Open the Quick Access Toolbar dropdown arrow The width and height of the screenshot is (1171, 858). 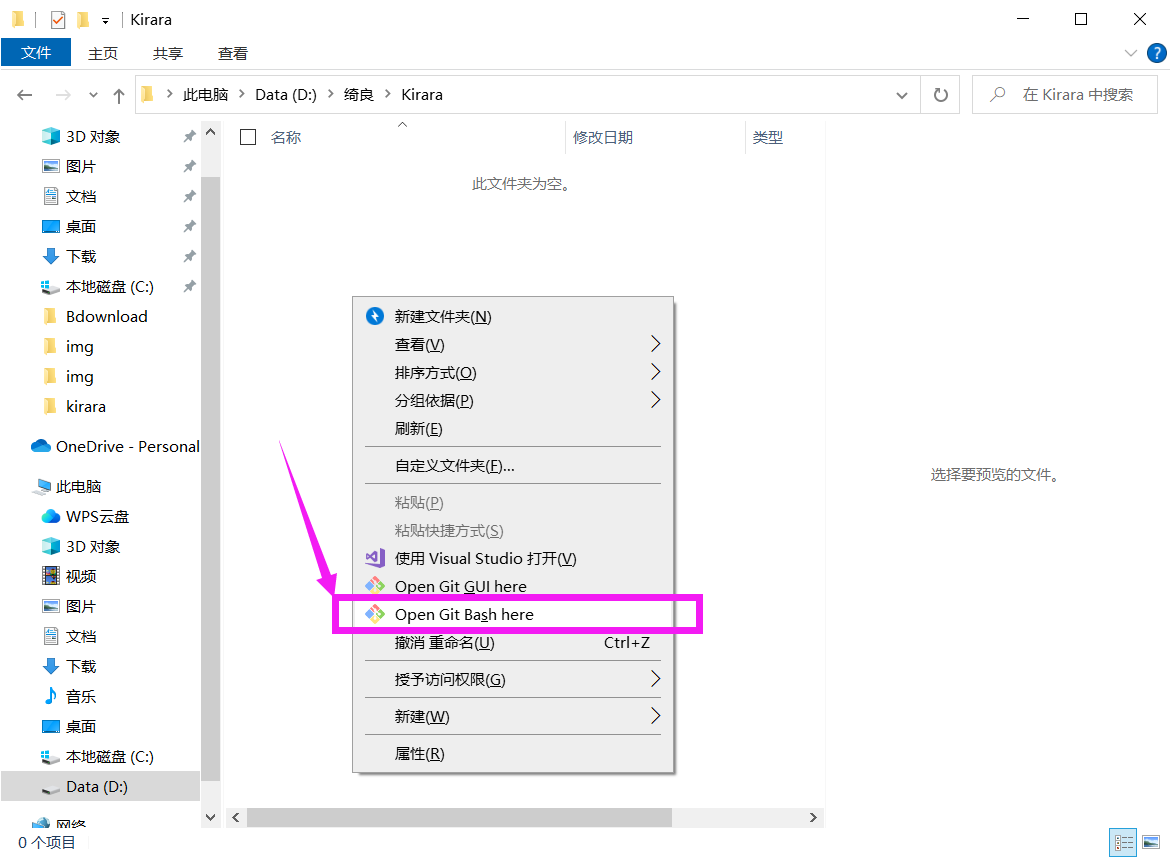pyautogui.click(x=105, y=21)
